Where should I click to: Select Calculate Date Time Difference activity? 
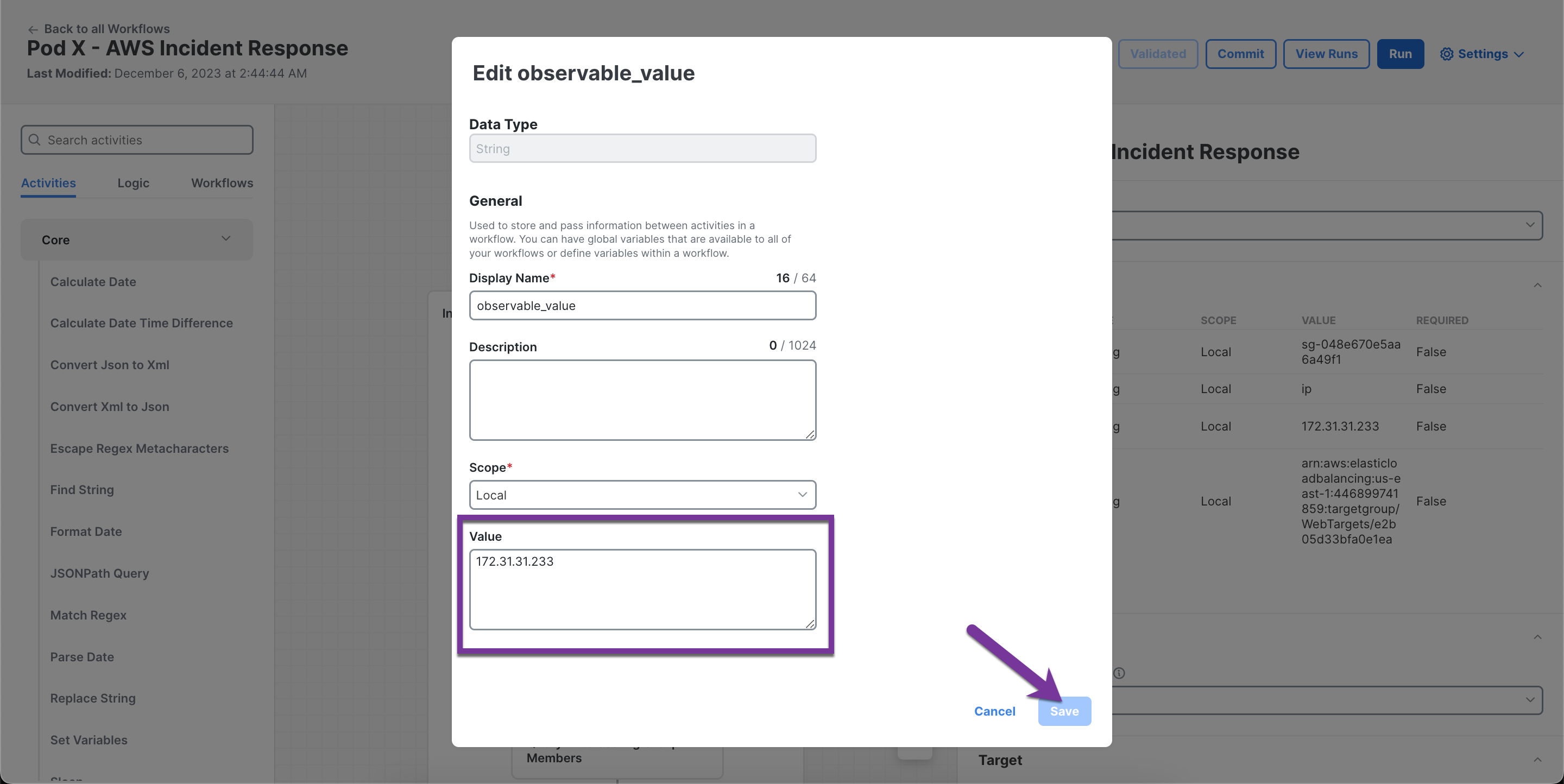141,323
